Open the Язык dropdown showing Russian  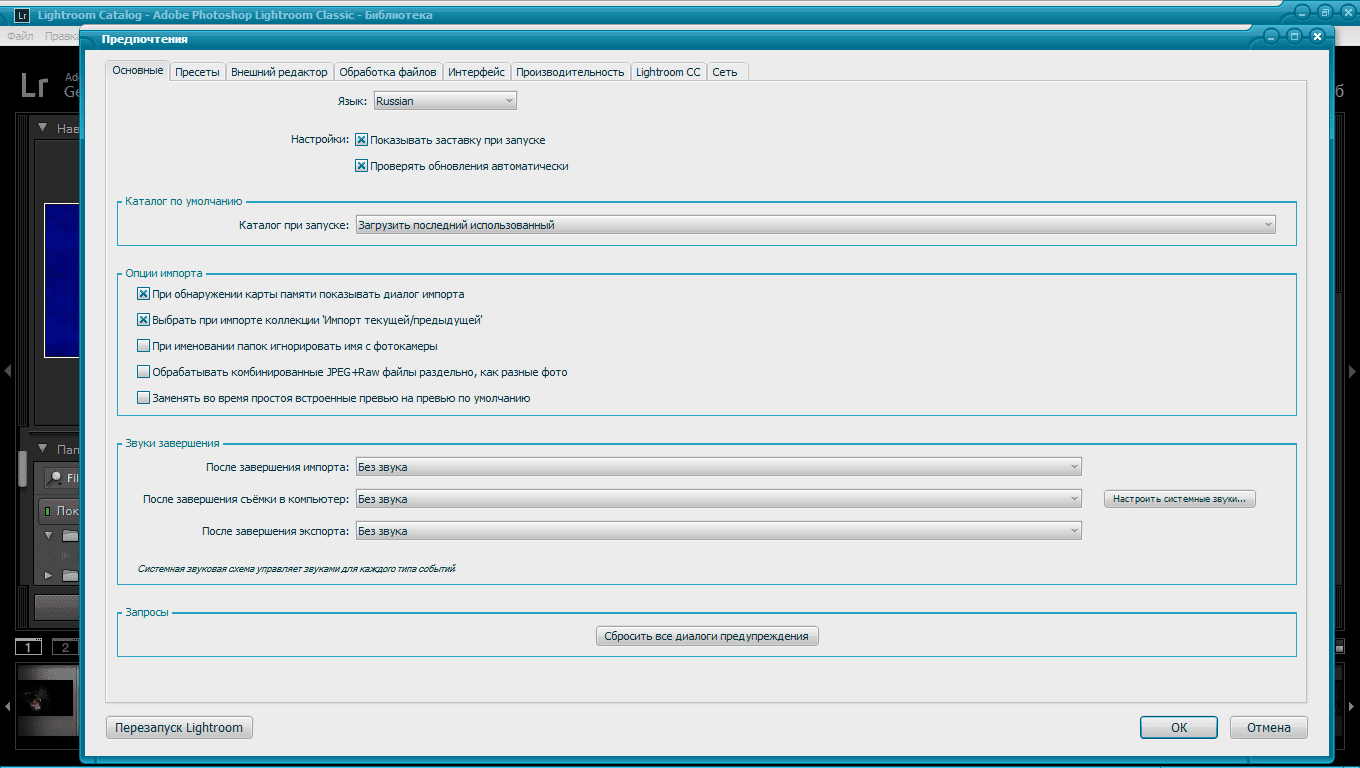[x=445, y=101]
